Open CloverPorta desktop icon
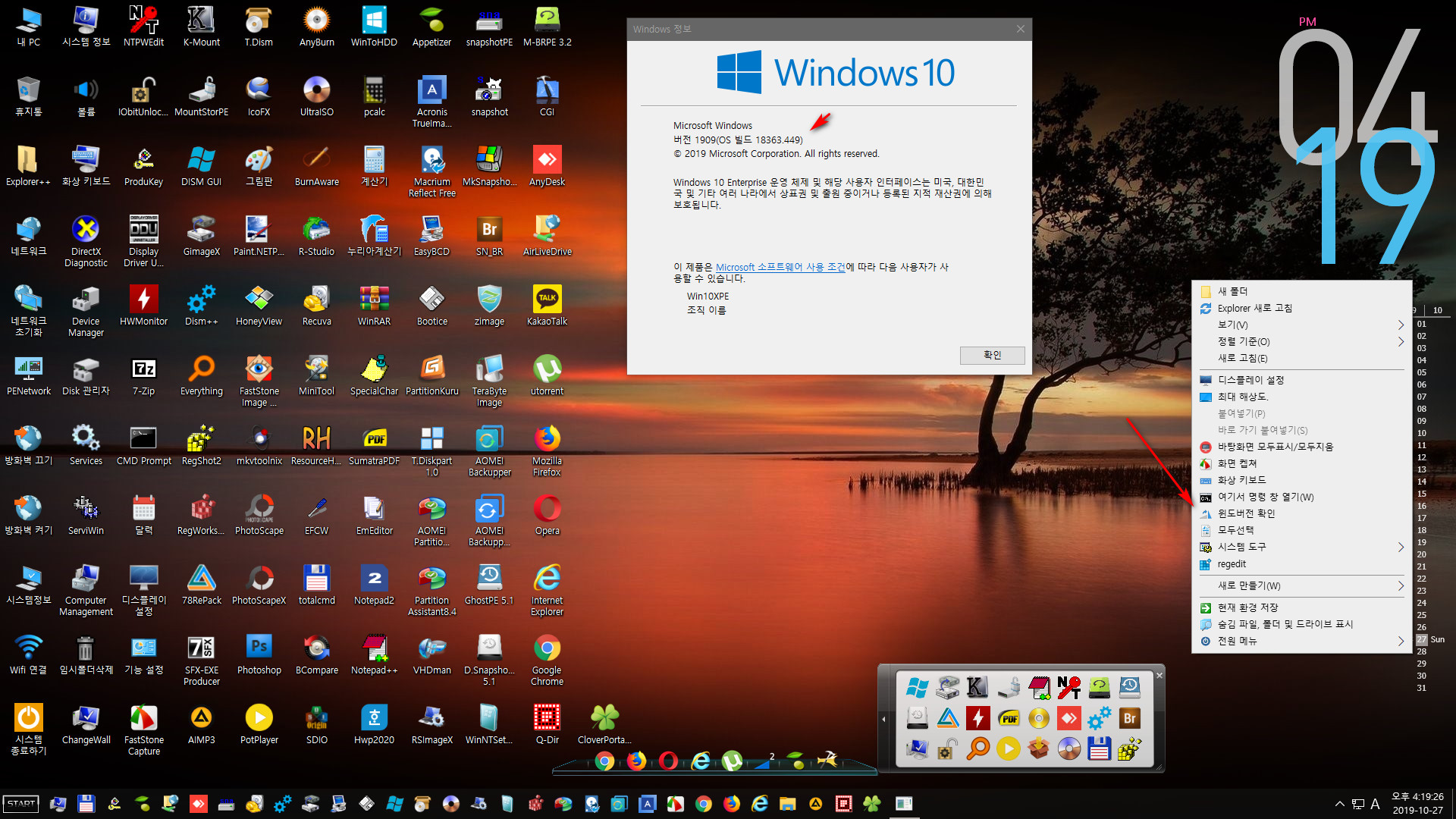Screen dimensions: 1456x819 604,724
